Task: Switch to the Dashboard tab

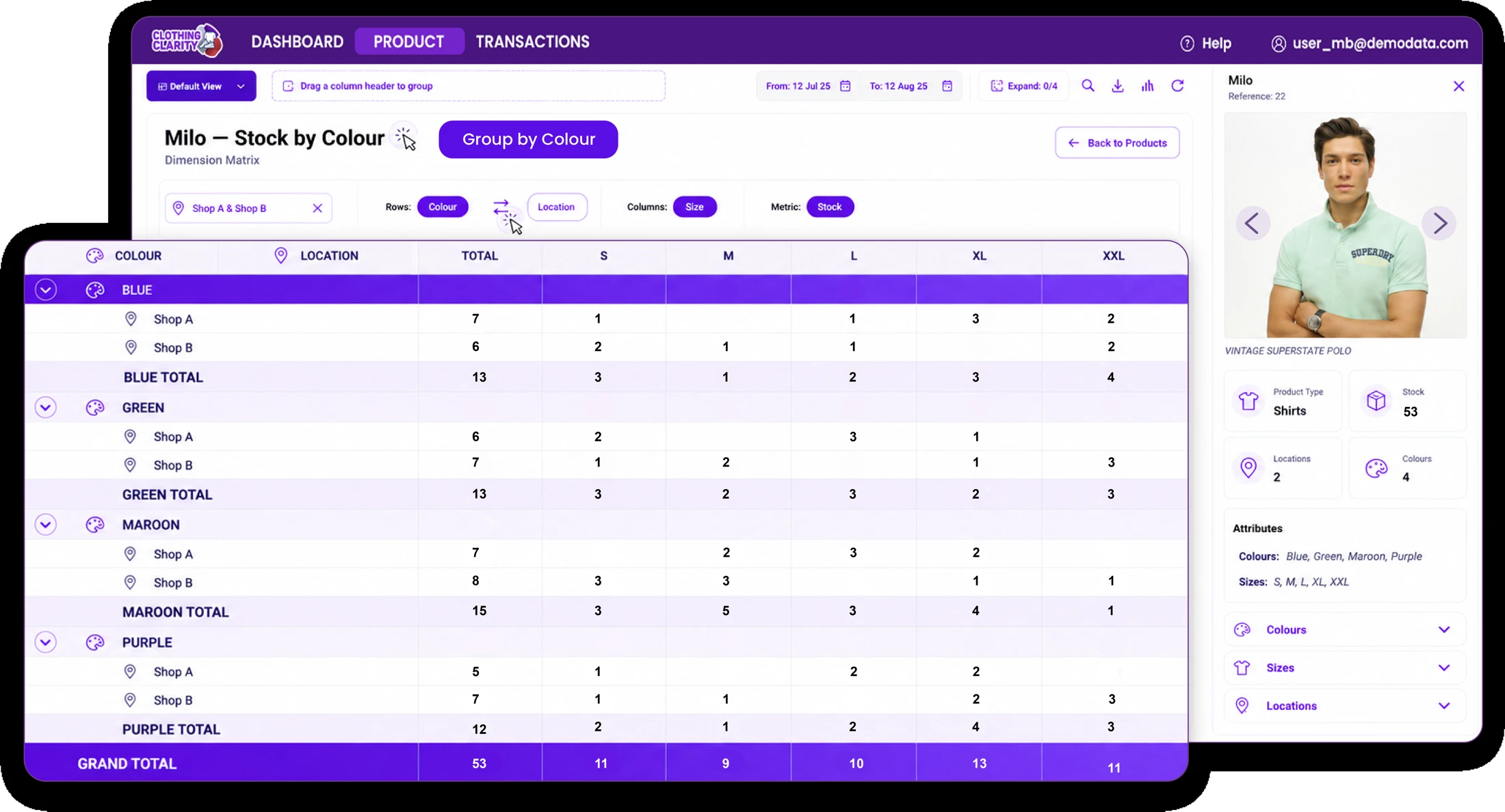Action: click(298, 42)
